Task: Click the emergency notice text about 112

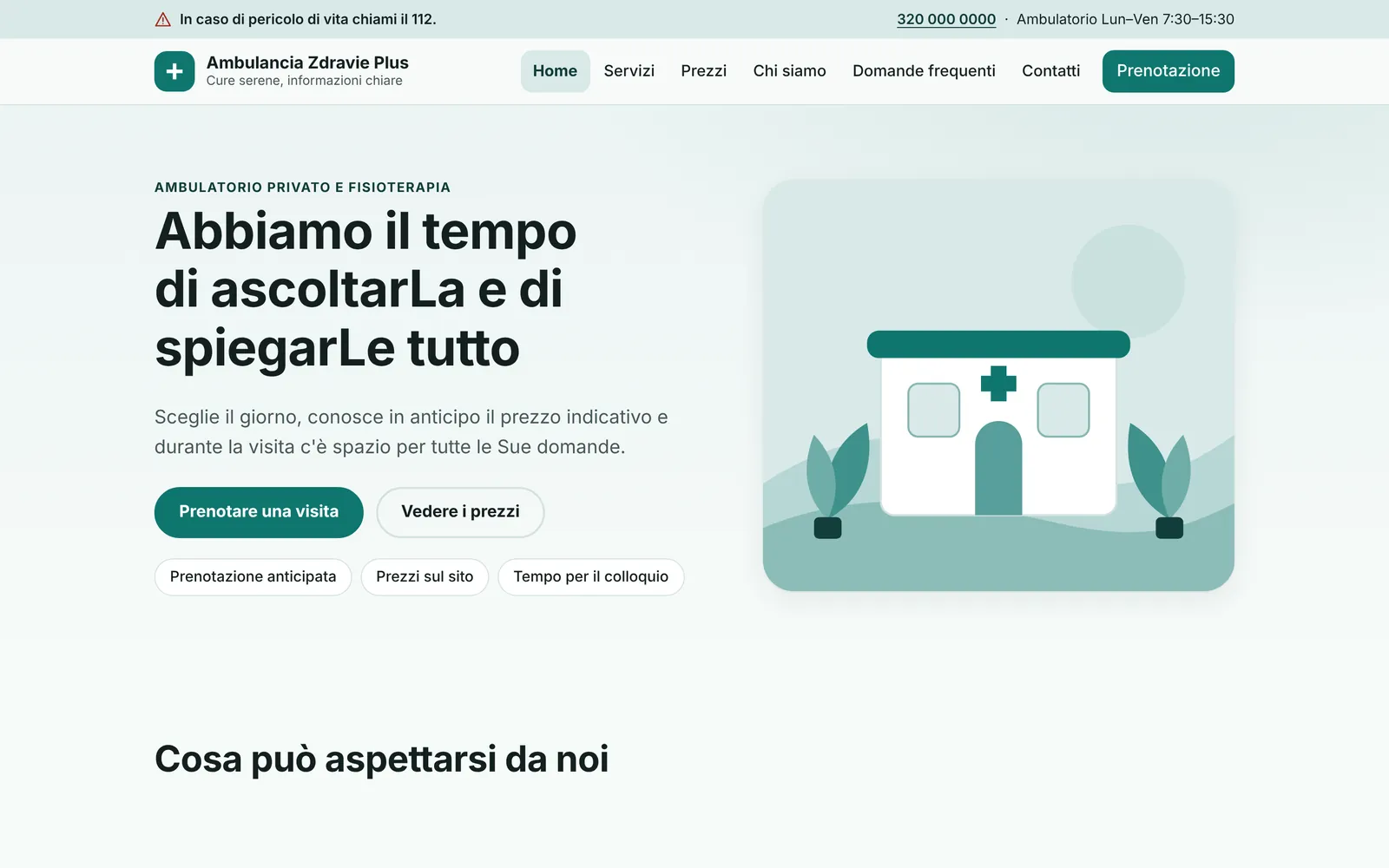Action: (x=308, y=19)
